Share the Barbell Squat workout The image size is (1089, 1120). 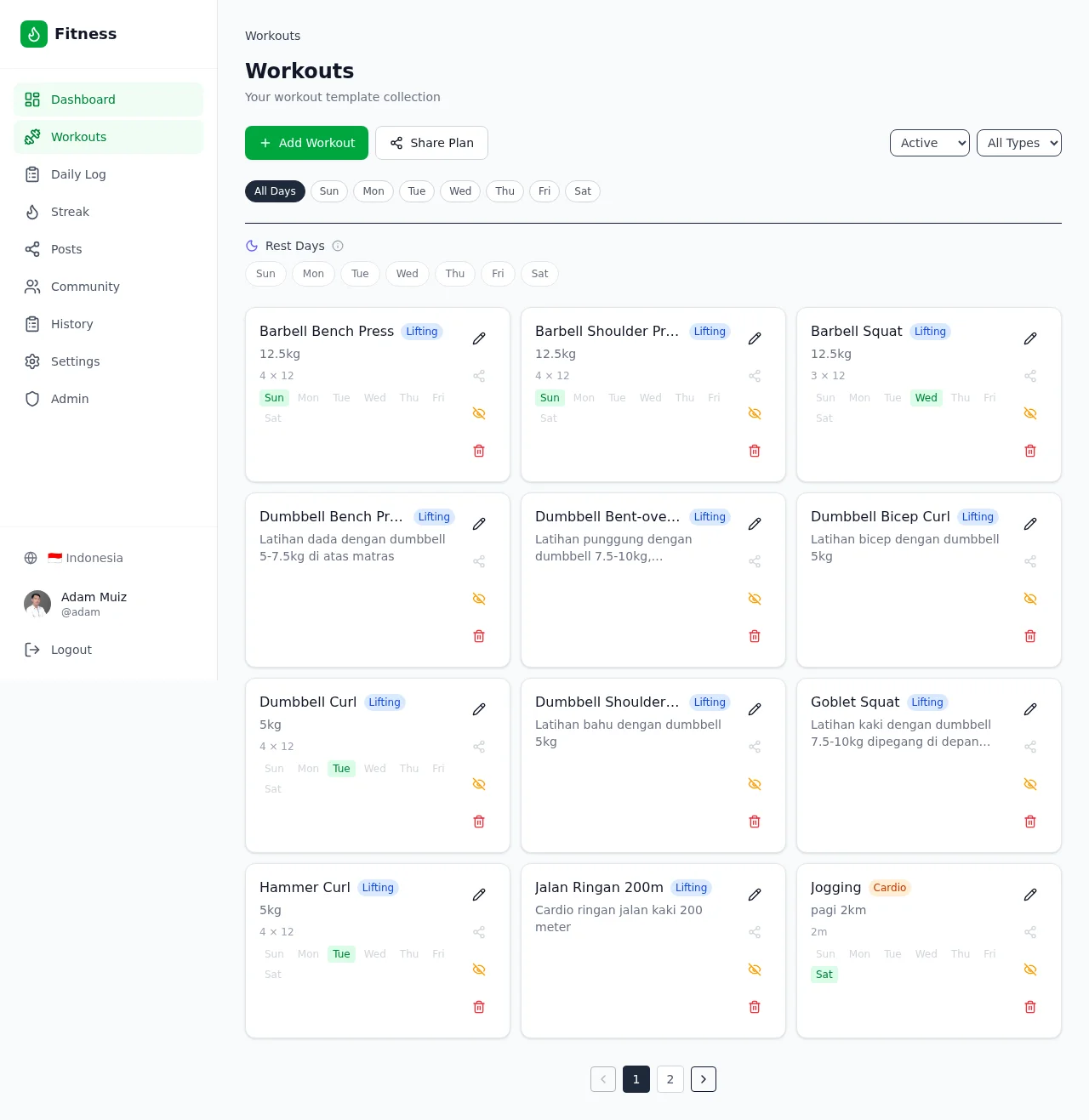click(1030, 376)
